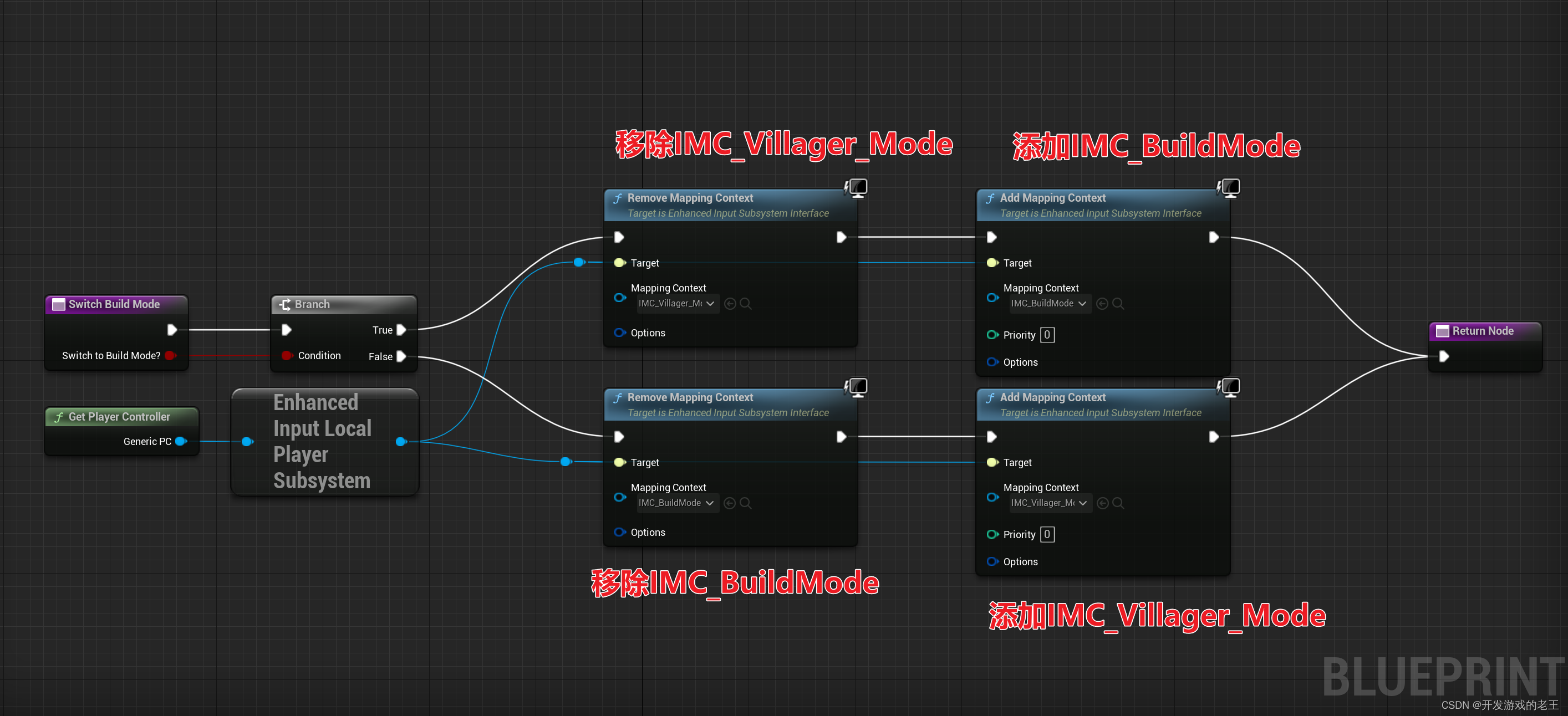Click Enhanced Input Local Player Subsystem node
Image resolution: width=1568 pixels, height=716 pixels.
pyautogui.click(x=322, y=441)
